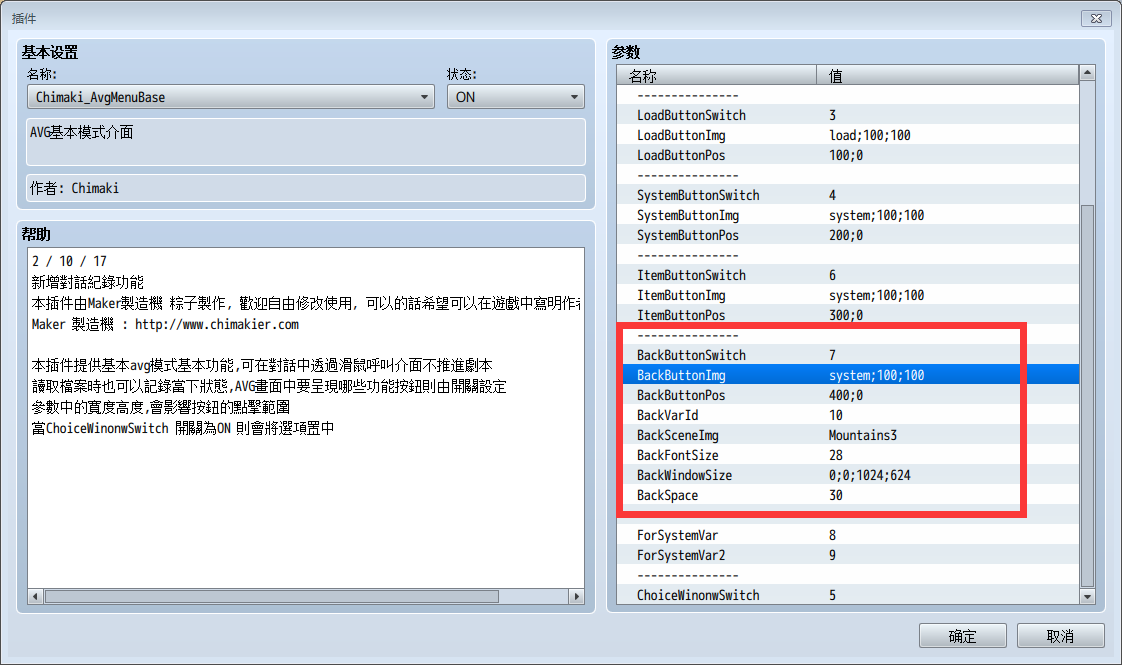
Task: Select the BackButtonSwitch parameter row
Action: 848,355
